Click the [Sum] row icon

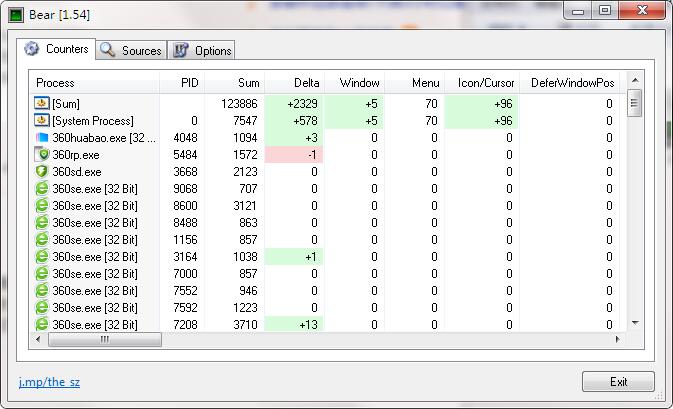pos(42,103)
